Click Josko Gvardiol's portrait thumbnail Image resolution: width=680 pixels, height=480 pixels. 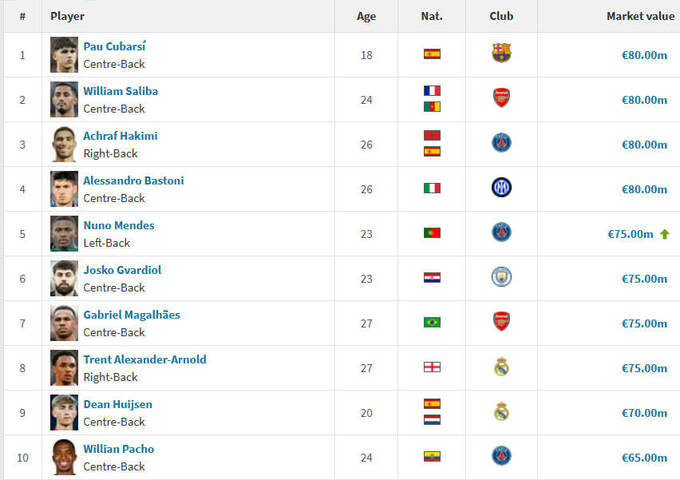click(64, 277)
